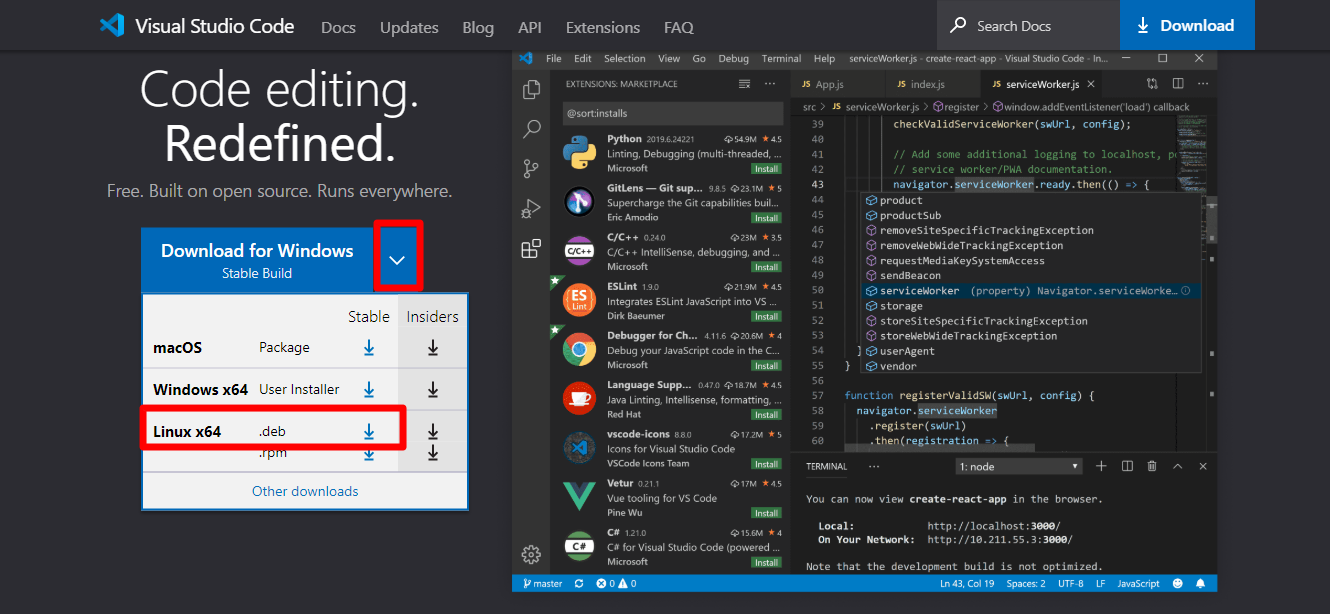Download Linux .rpm Insiders build
Image resolution: width=1330 pixels, height=614 pixels.
433,453
